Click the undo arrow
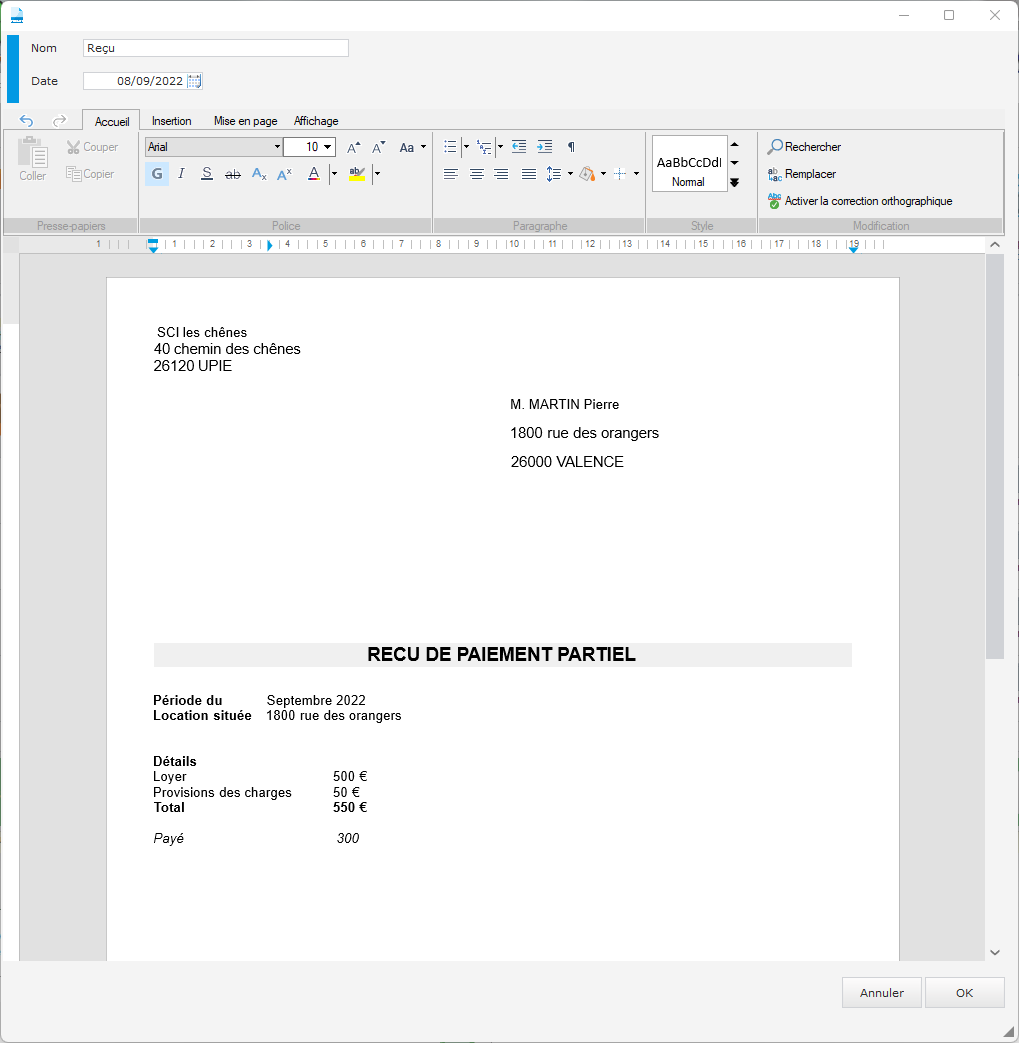 (x=27, y=121)
